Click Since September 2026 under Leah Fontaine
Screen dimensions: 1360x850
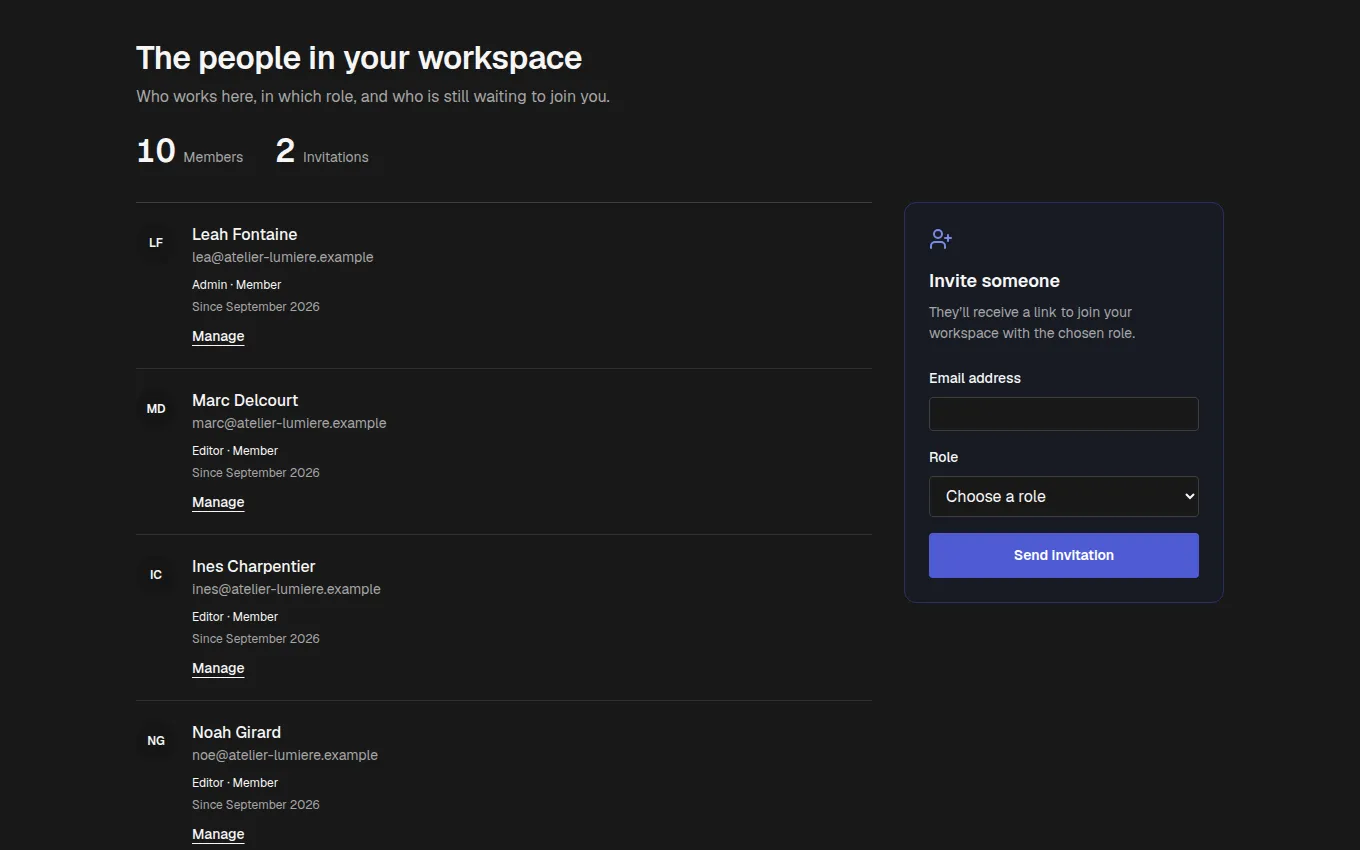coord(256,307)
